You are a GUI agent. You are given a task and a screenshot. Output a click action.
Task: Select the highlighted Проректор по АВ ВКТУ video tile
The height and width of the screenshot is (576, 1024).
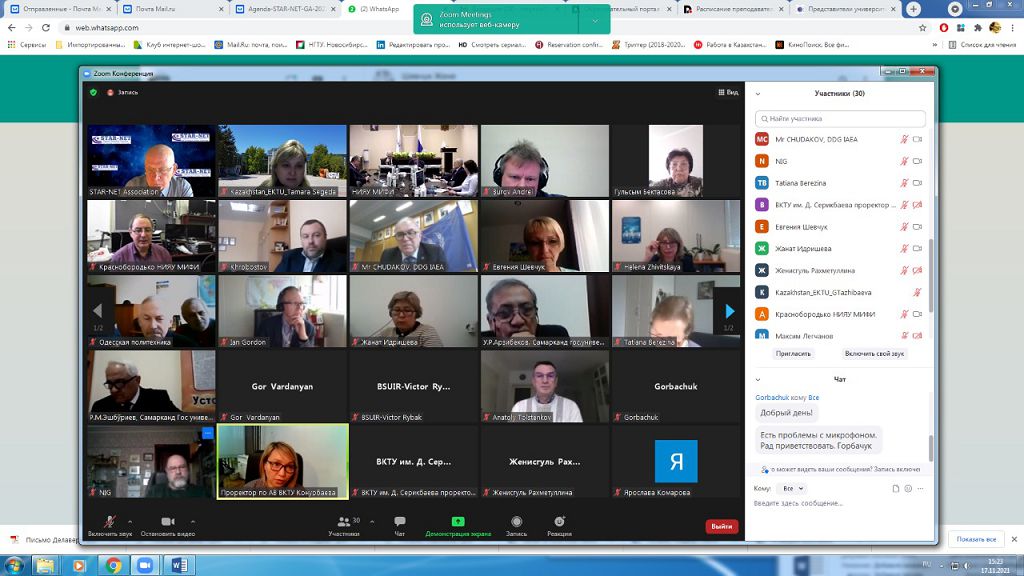(x=283, y=462)
